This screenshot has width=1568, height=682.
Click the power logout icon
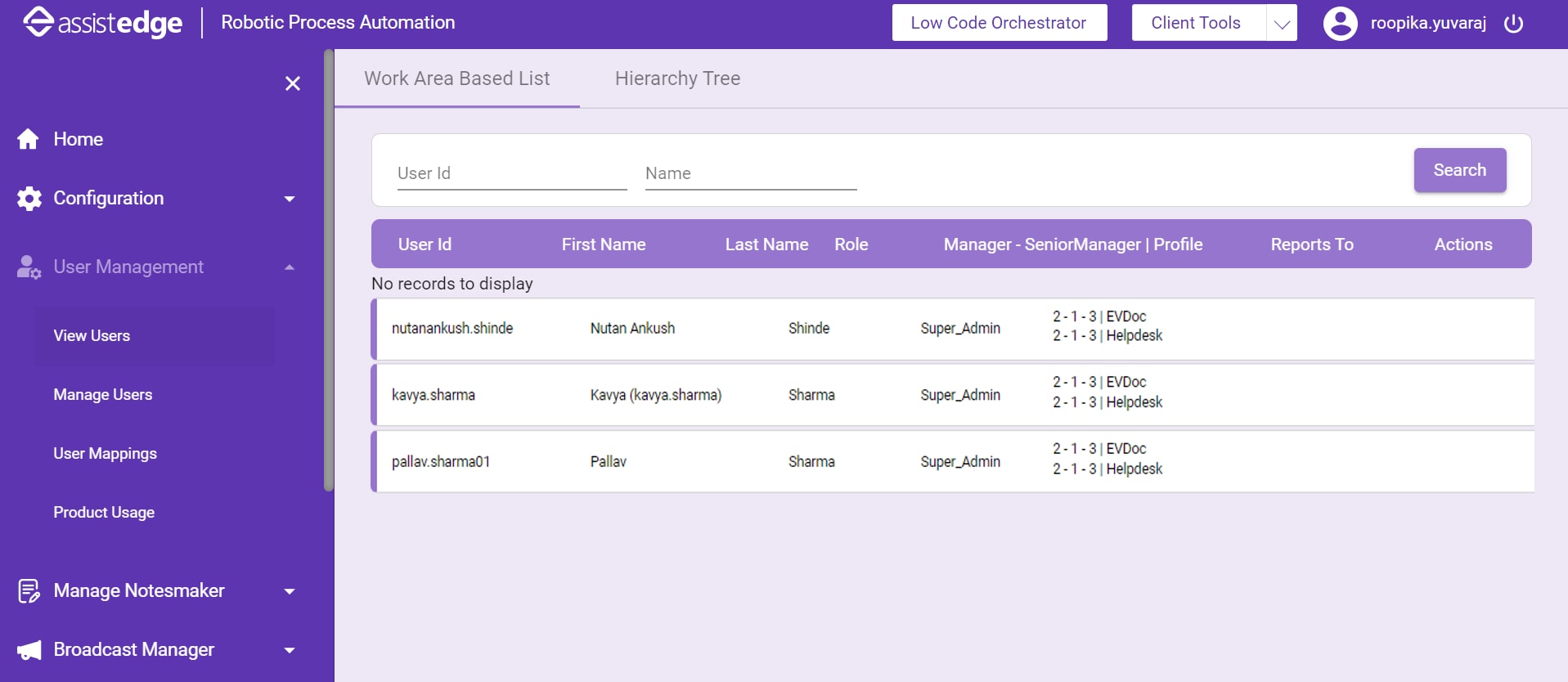coord(1513,23)
